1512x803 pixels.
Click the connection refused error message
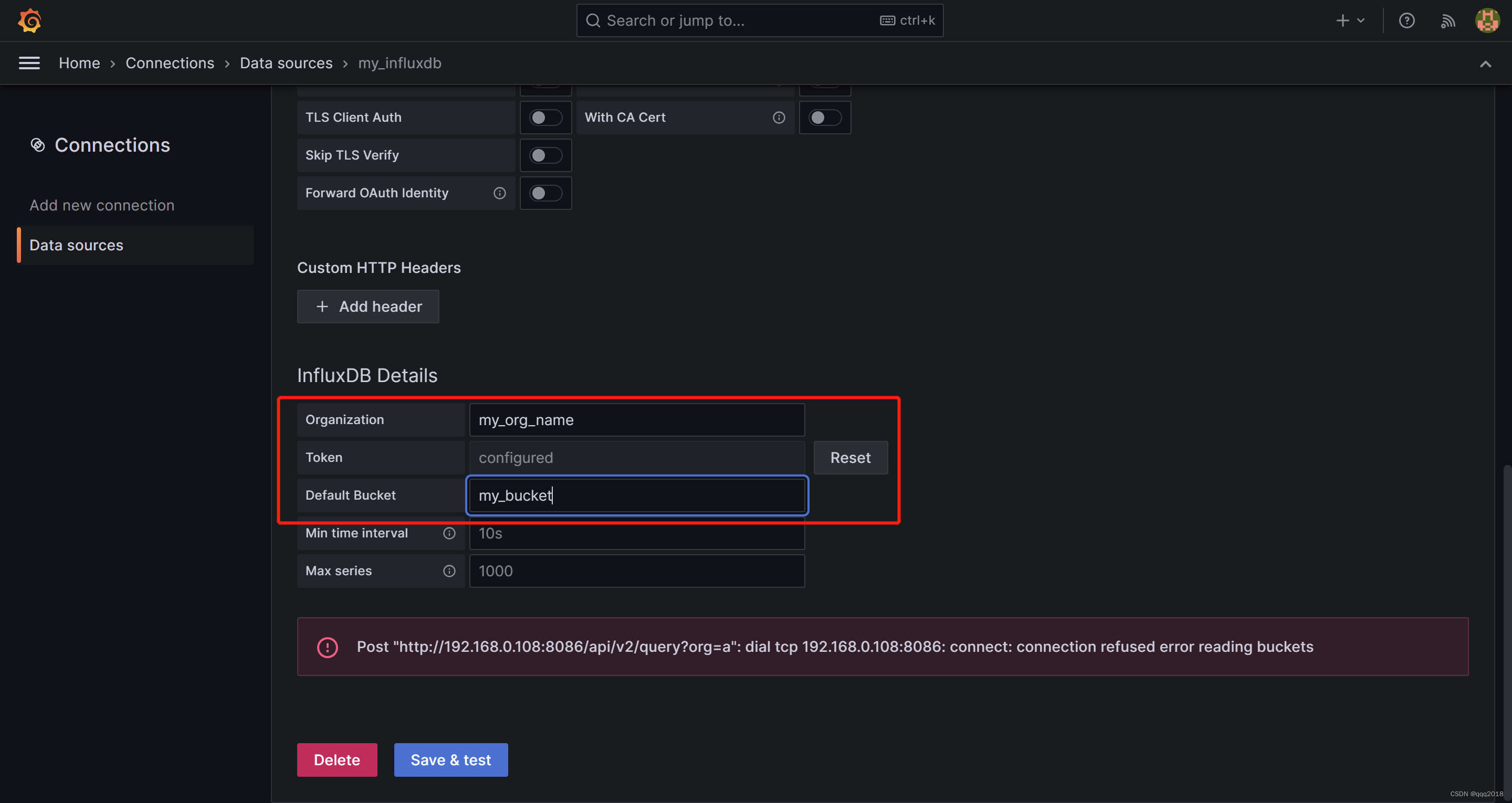835,647
